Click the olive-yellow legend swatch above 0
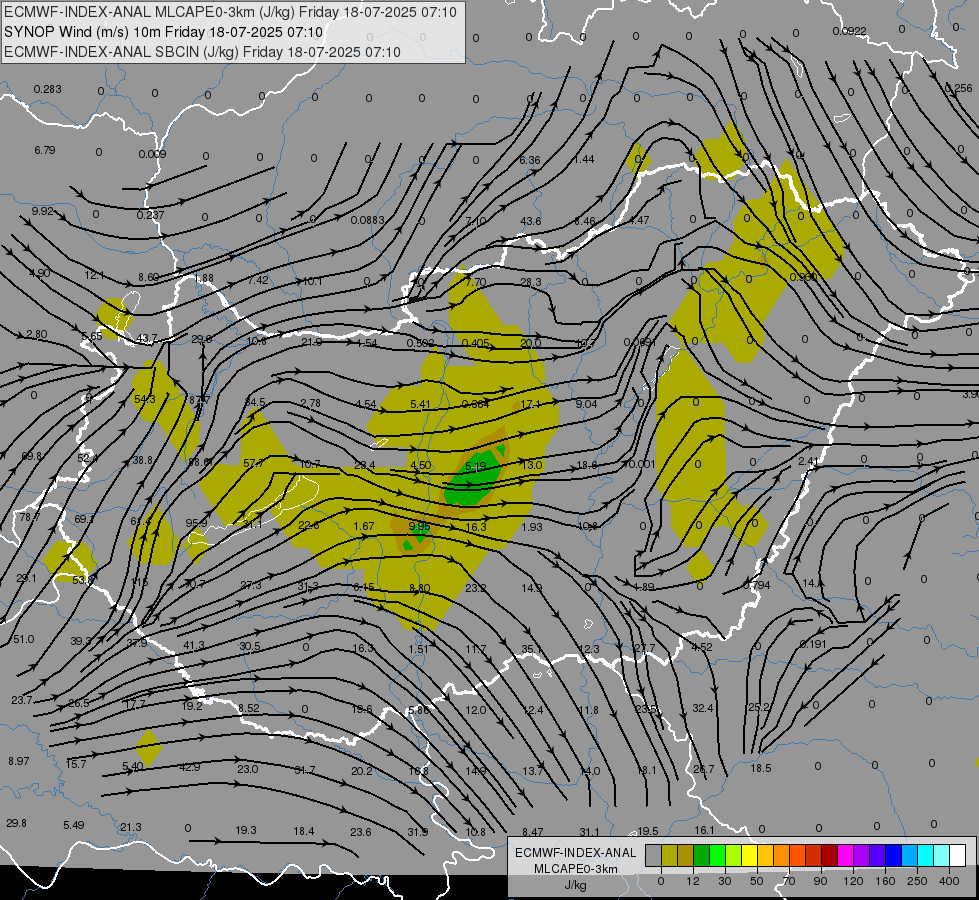 [x=669, y=855]
